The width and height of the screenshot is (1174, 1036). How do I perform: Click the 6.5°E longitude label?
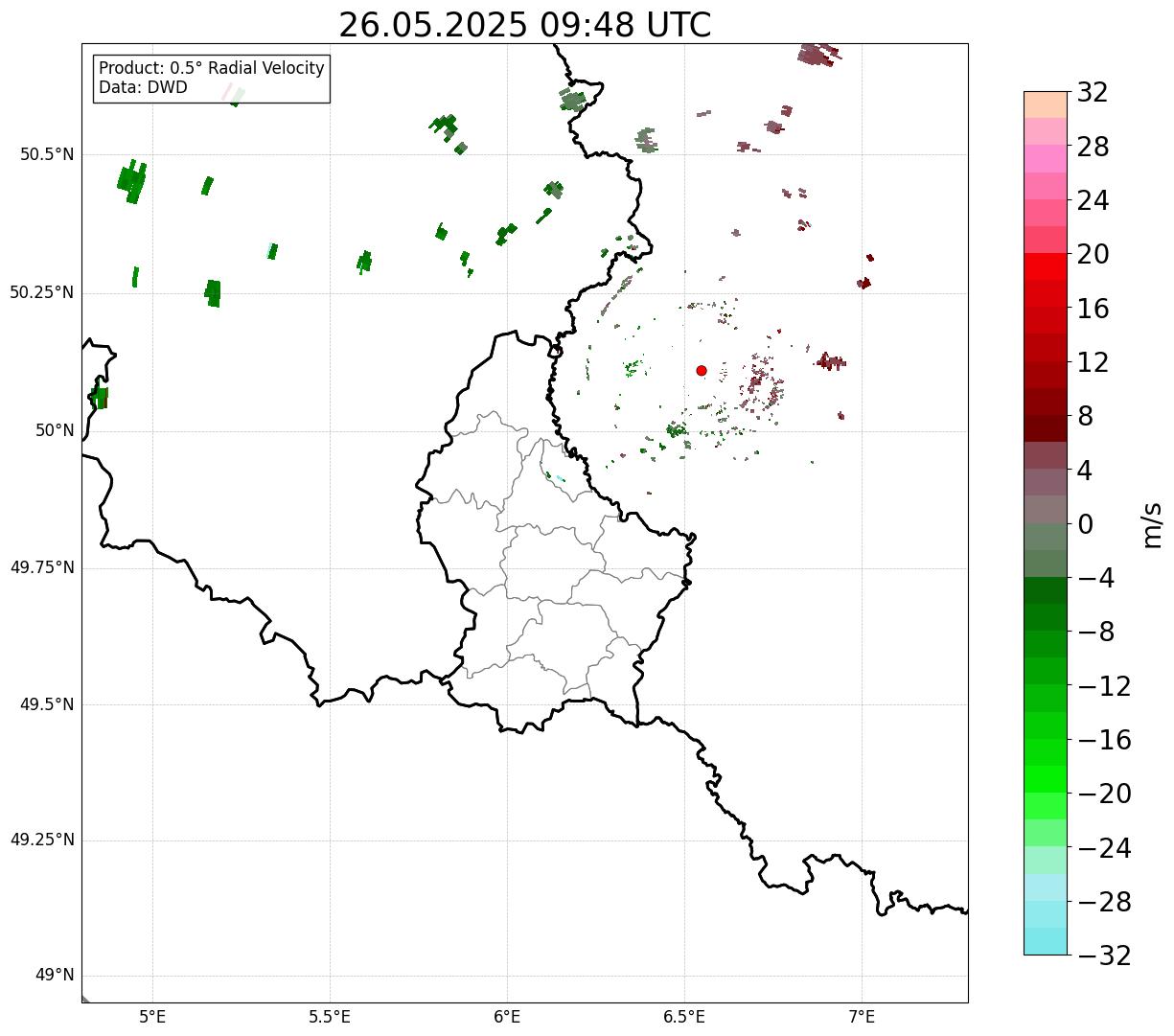684,1017
